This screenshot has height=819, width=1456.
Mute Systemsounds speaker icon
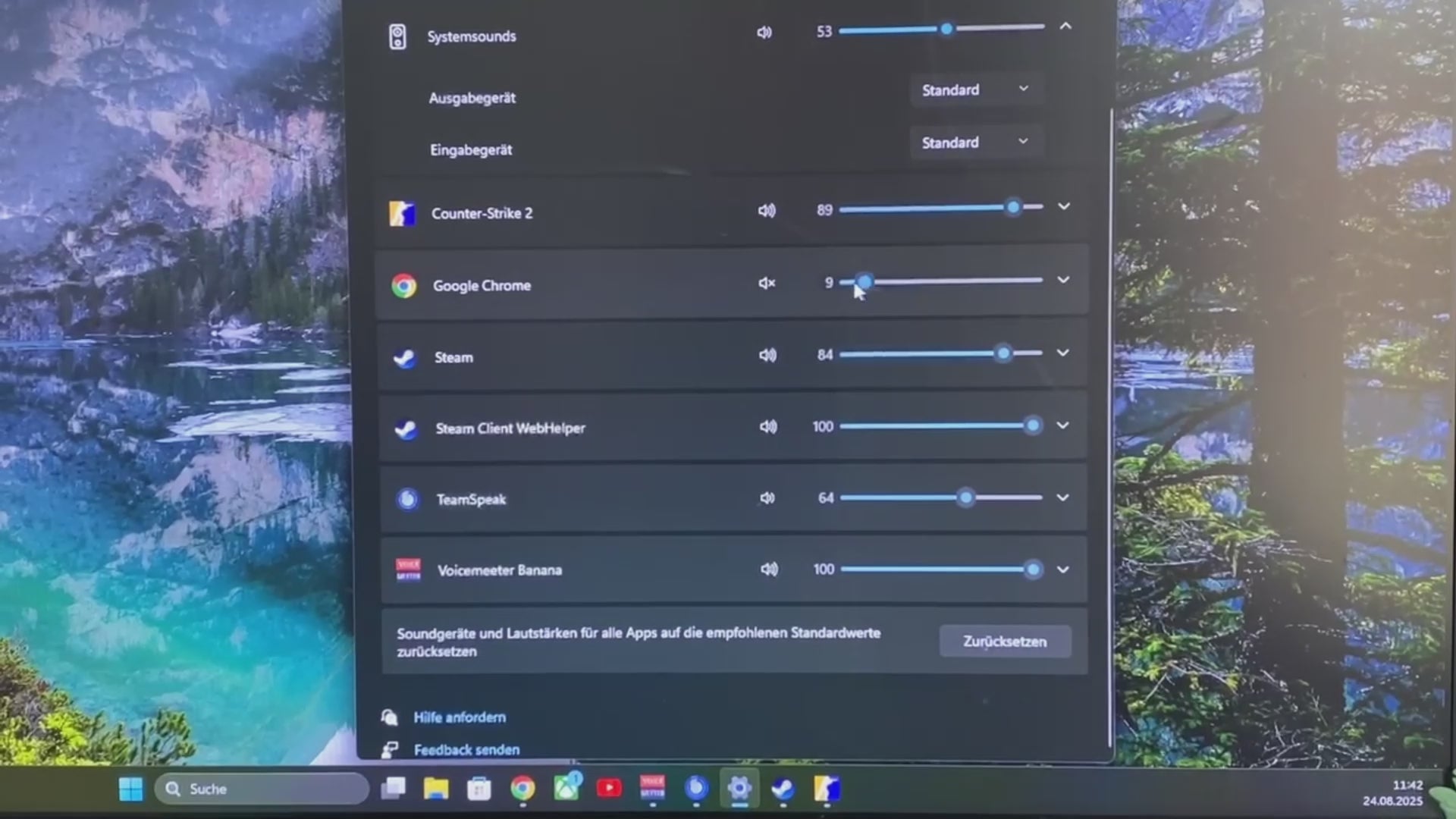tap(764, 32)
